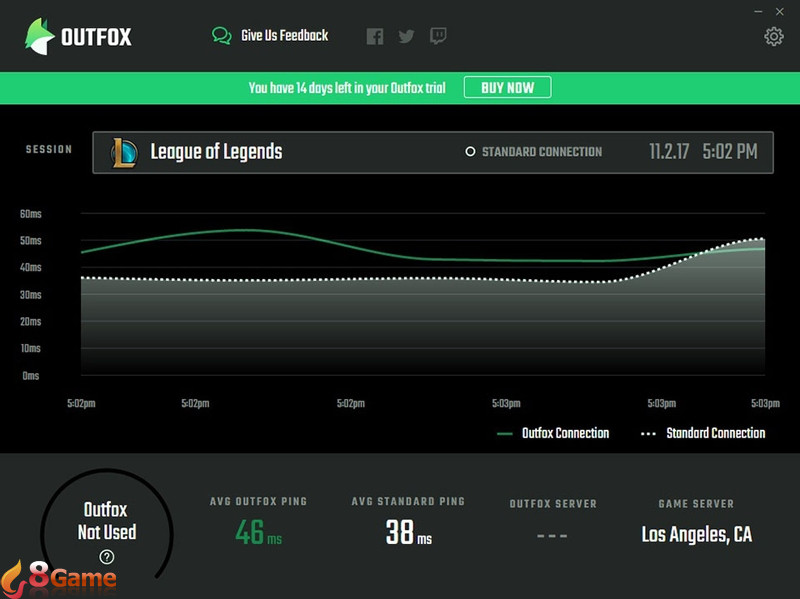
Task: Toggle Standard Connection legend entry
Action: pos(704,433)
